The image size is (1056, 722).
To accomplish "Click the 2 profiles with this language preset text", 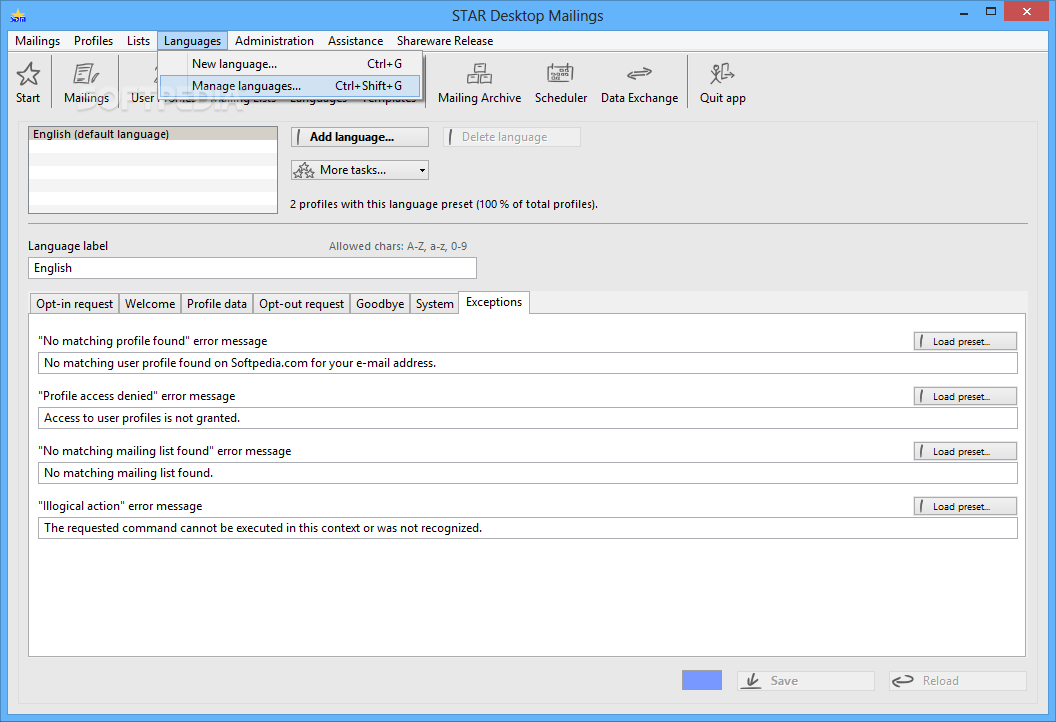I will tap(444, 204).
